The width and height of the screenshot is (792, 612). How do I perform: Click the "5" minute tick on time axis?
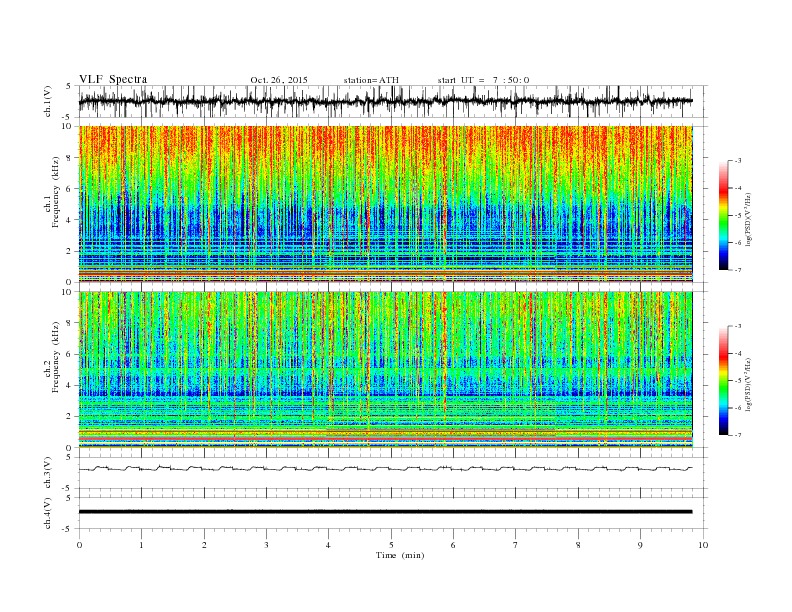[x=391, y=545]
